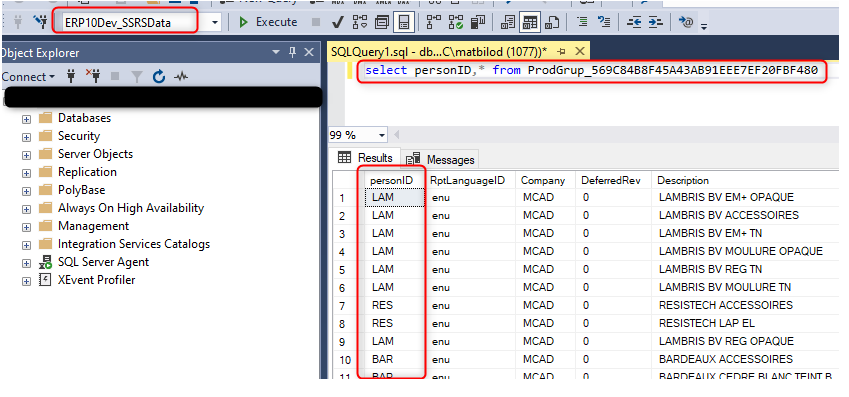Image resolution: width=849 pixels, height=397 pixels.
Task: Select Results to Grid output mode
Action: click(530, 22)
